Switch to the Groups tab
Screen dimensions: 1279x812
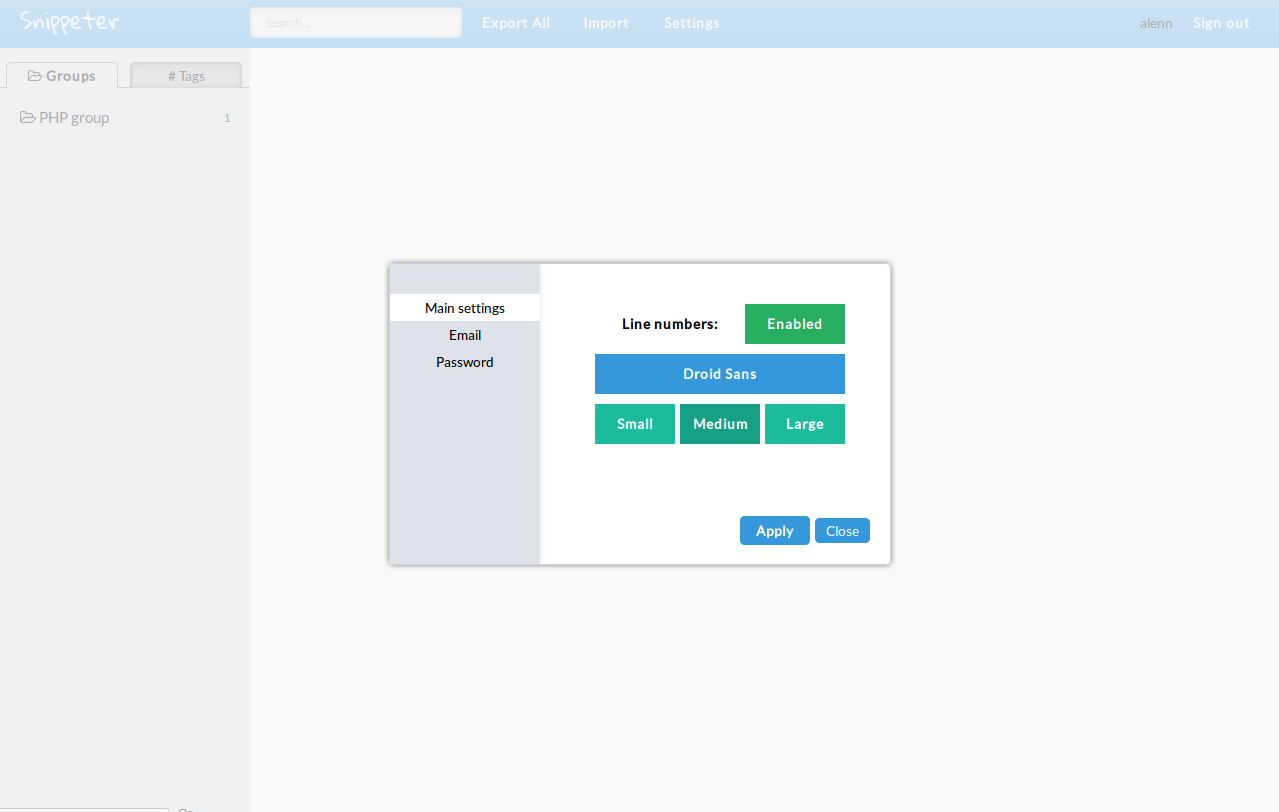pyautogui.click(x=62, y=76)
